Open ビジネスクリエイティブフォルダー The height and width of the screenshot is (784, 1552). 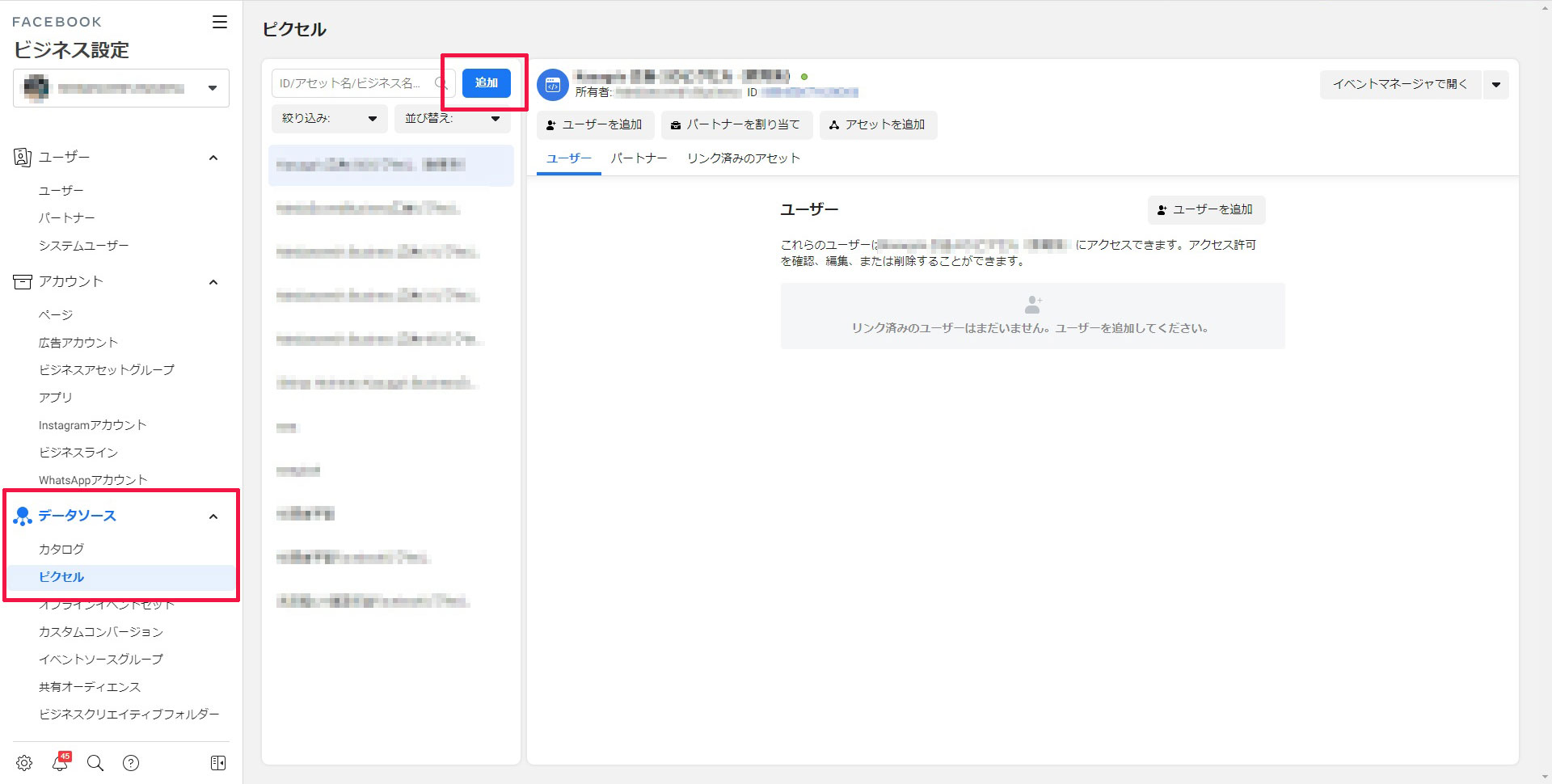tap(129, 714)
